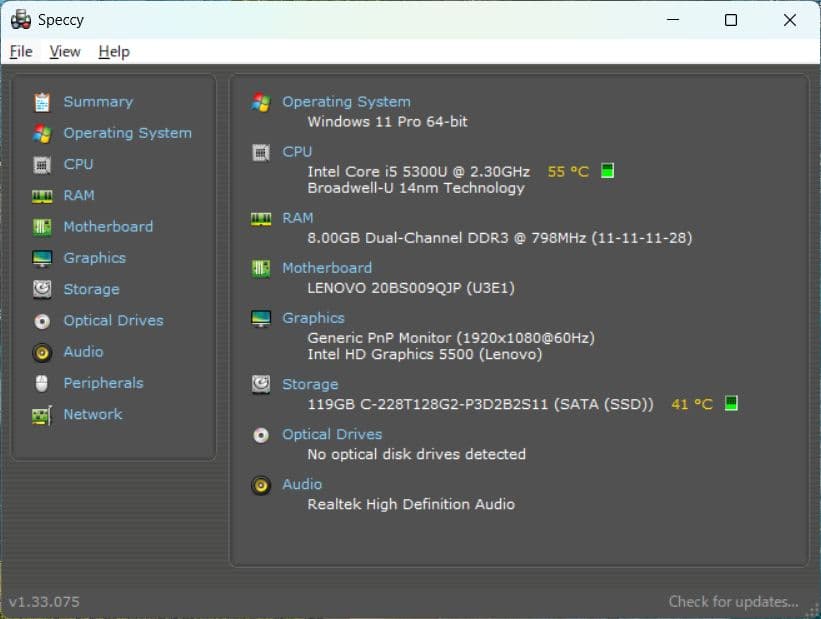821x619 pixels.
Task: Click the Network icon in the sidebar
Action: coord(41,414)
